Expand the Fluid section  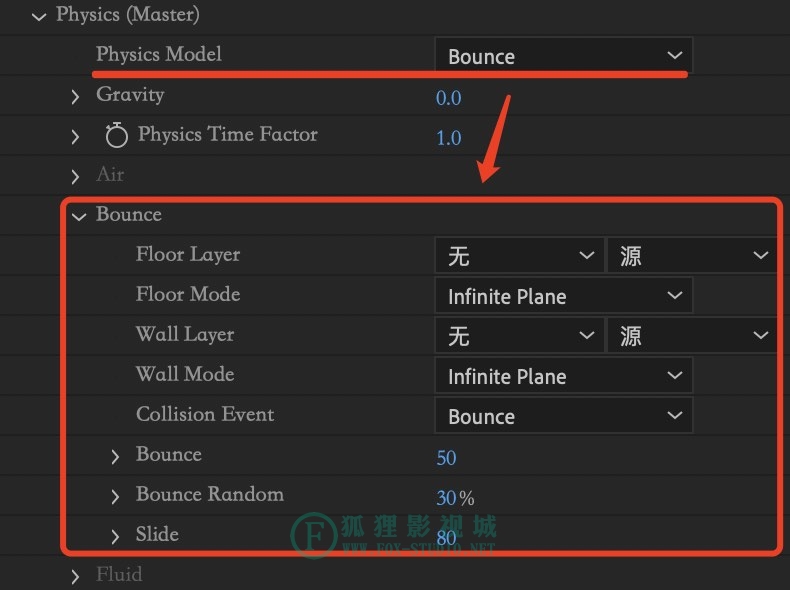coord(75,576)
